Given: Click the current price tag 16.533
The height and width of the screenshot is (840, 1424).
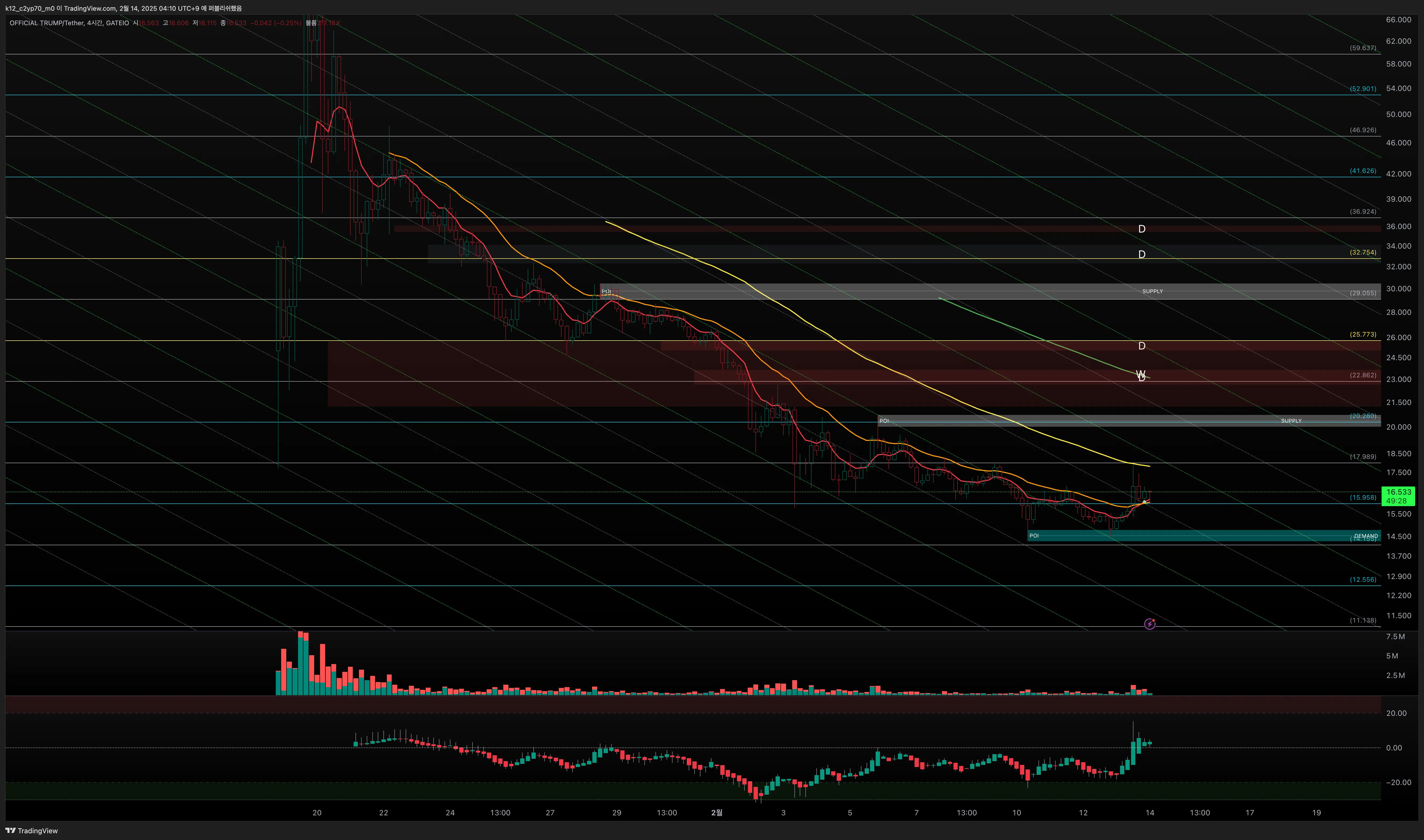Looking at the screenshot, I should point(1399,492).
